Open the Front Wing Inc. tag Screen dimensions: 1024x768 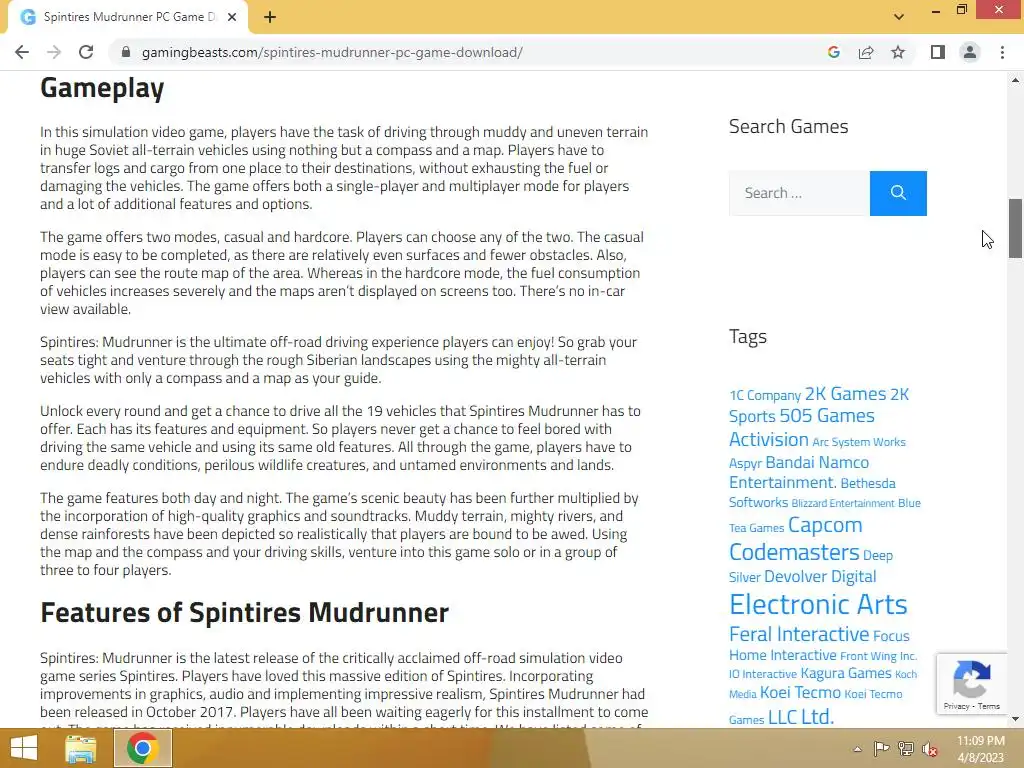878,656
